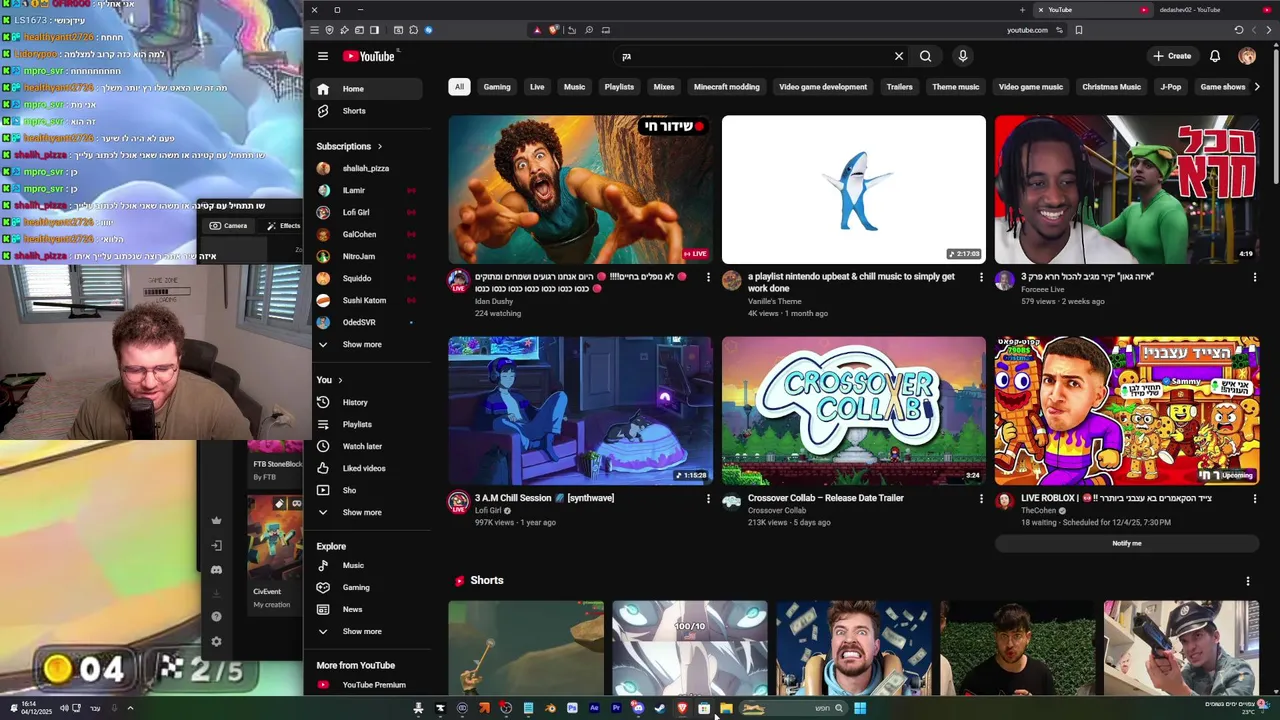
Task: Click the Discord icon in the left panel
Action: (x=216, y=570)
